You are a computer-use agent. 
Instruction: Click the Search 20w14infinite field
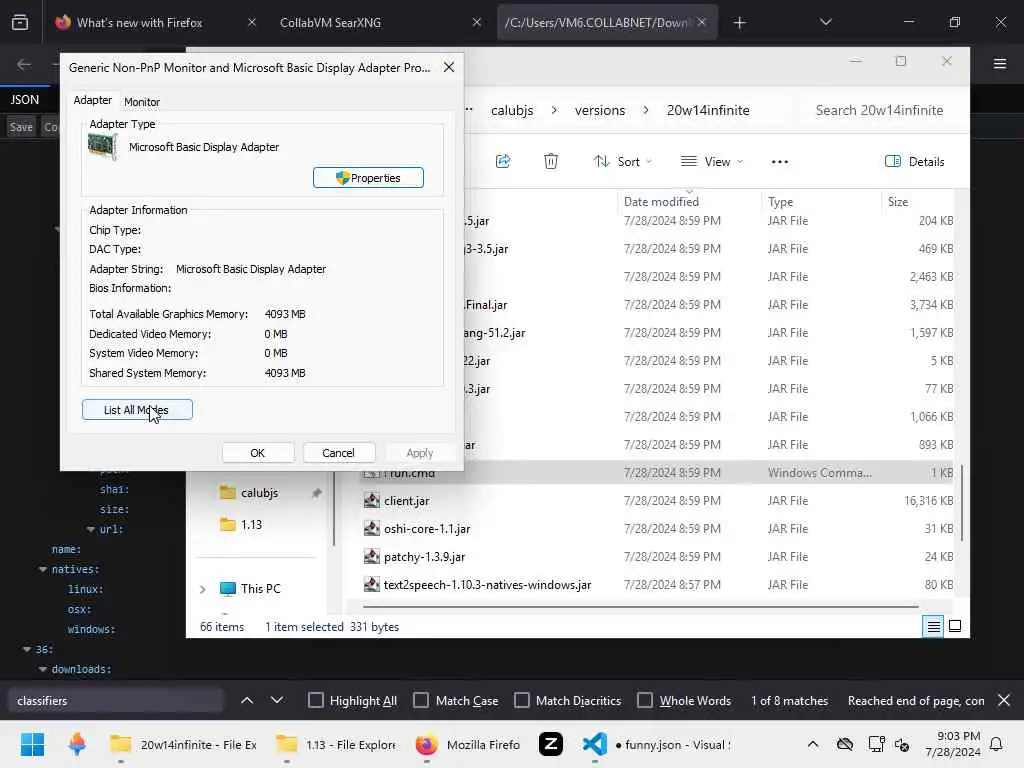[x=879, y=110]
